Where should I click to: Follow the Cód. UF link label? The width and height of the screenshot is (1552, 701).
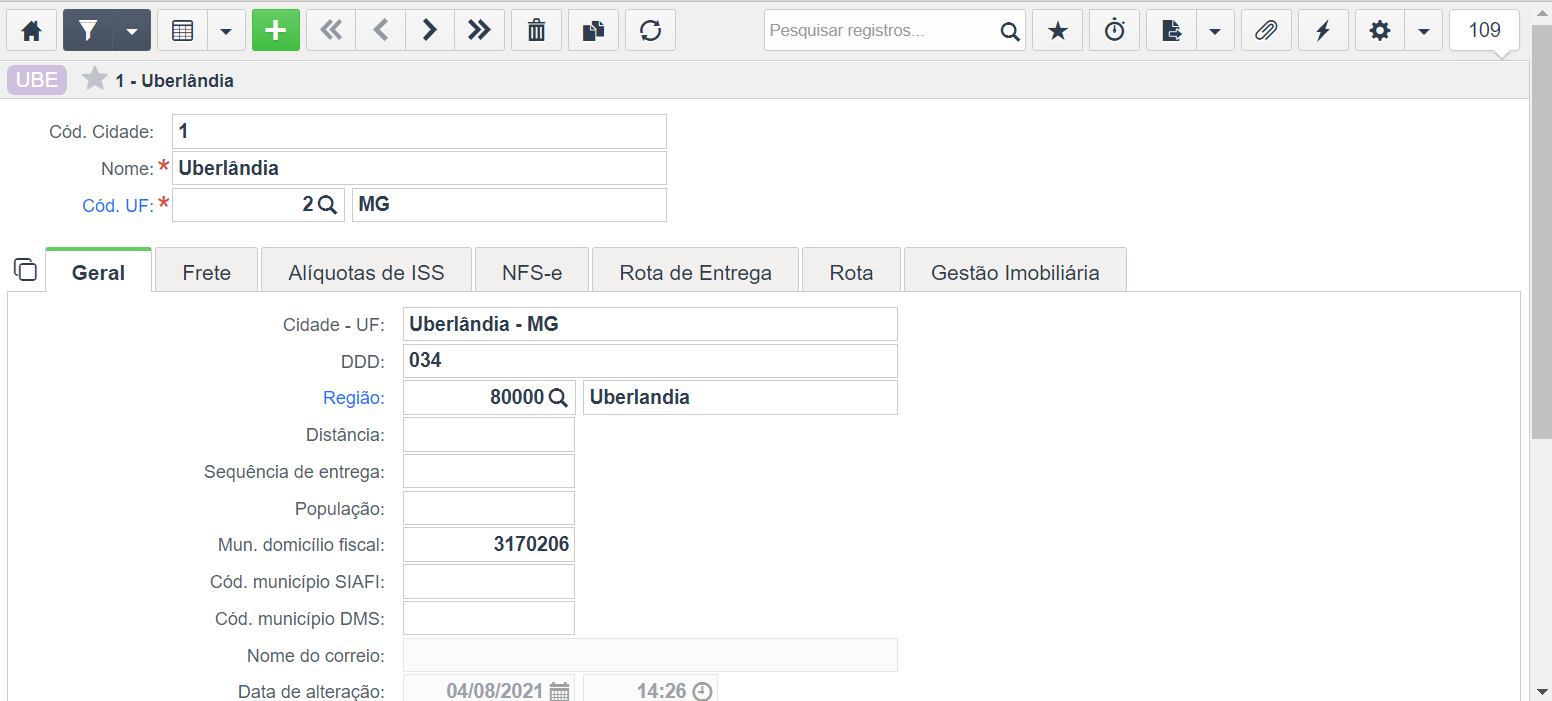117,205
